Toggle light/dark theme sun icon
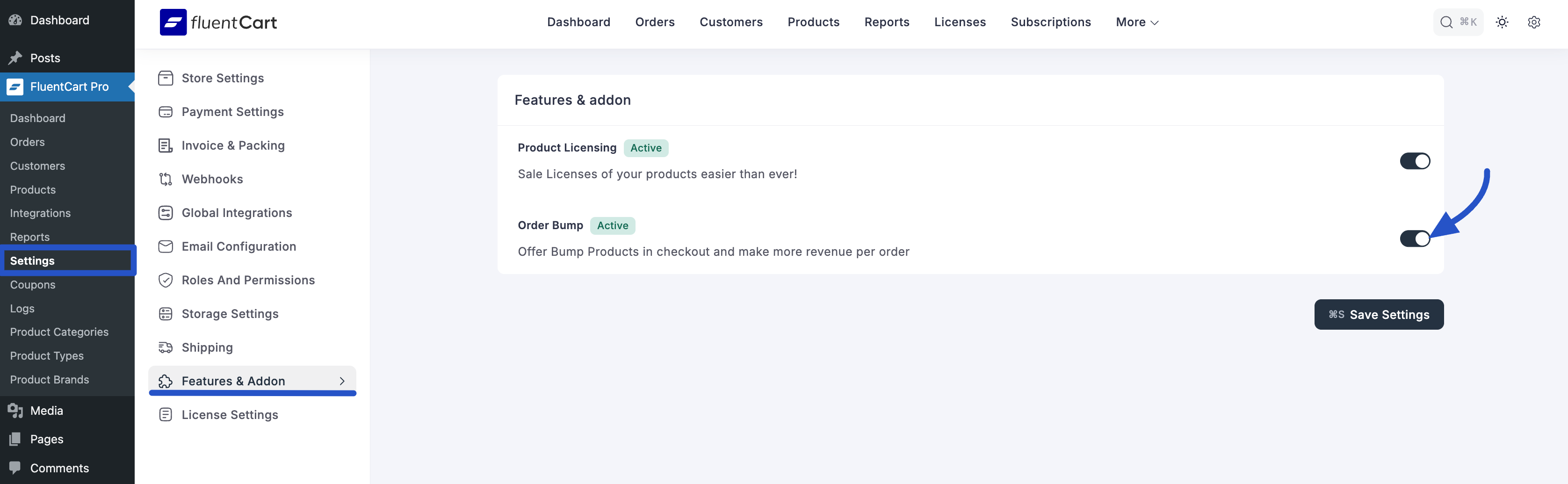 click(1502, 22)
